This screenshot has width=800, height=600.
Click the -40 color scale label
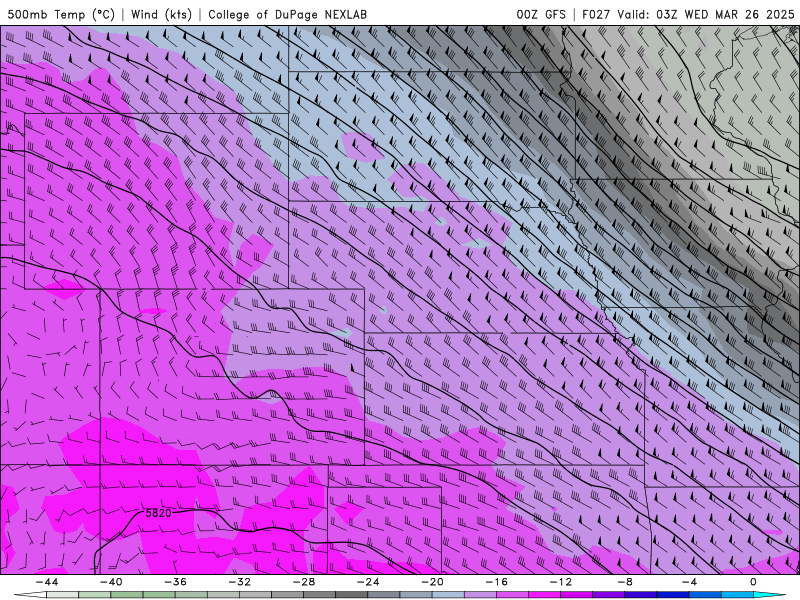111,582
